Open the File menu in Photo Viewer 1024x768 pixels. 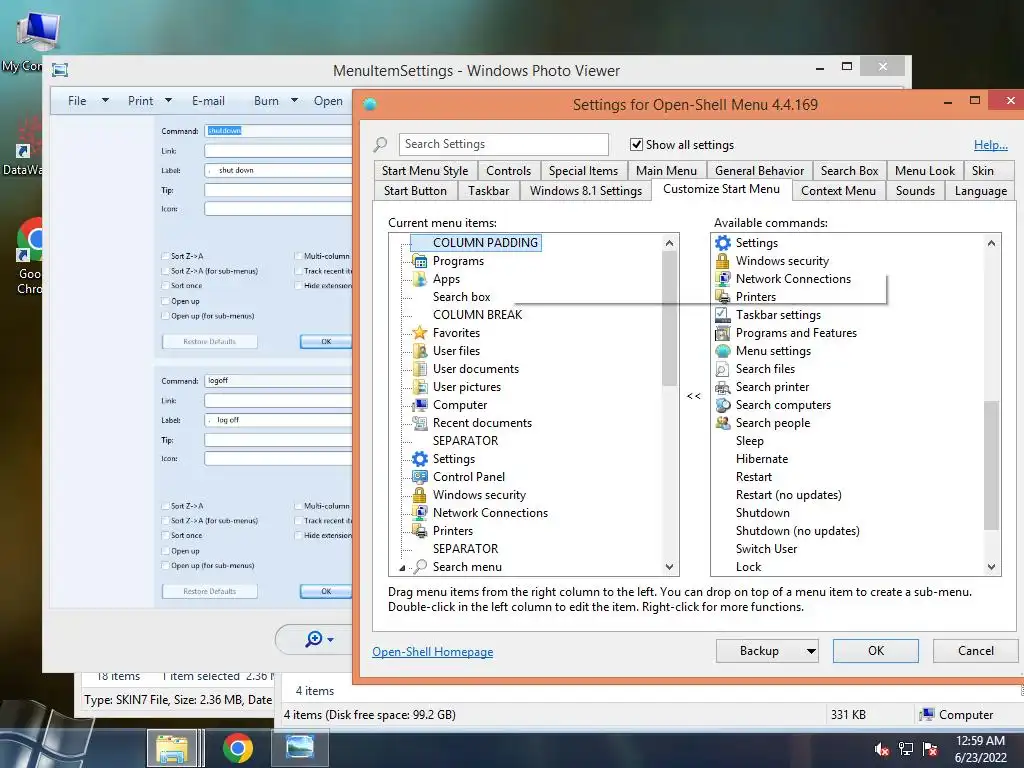coord(88,101)
